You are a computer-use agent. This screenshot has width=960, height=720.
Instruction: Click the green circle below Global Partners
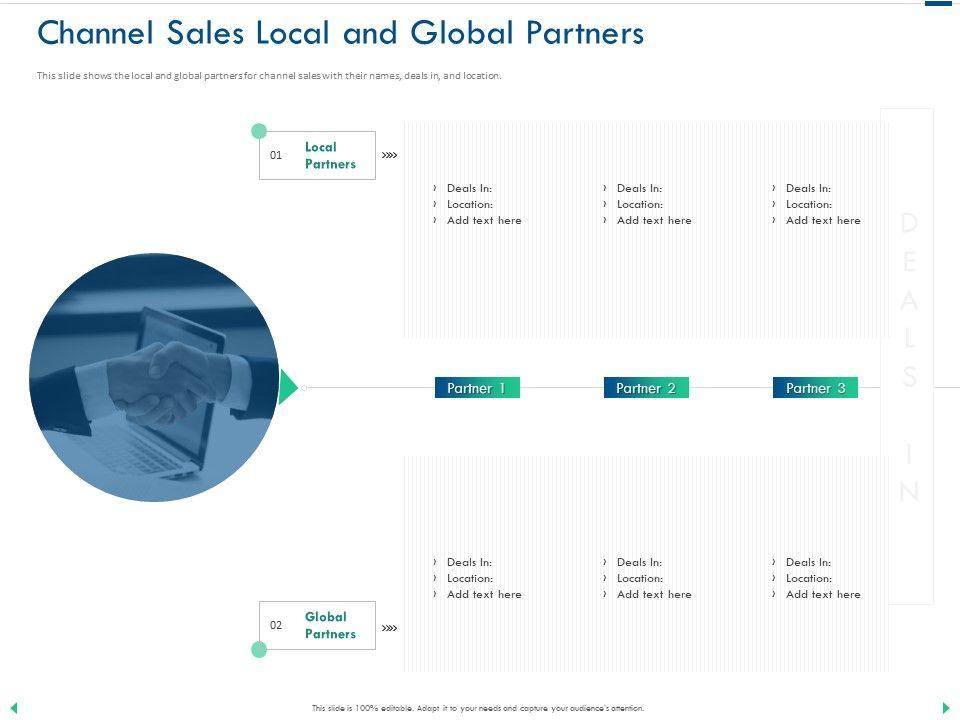259,649
